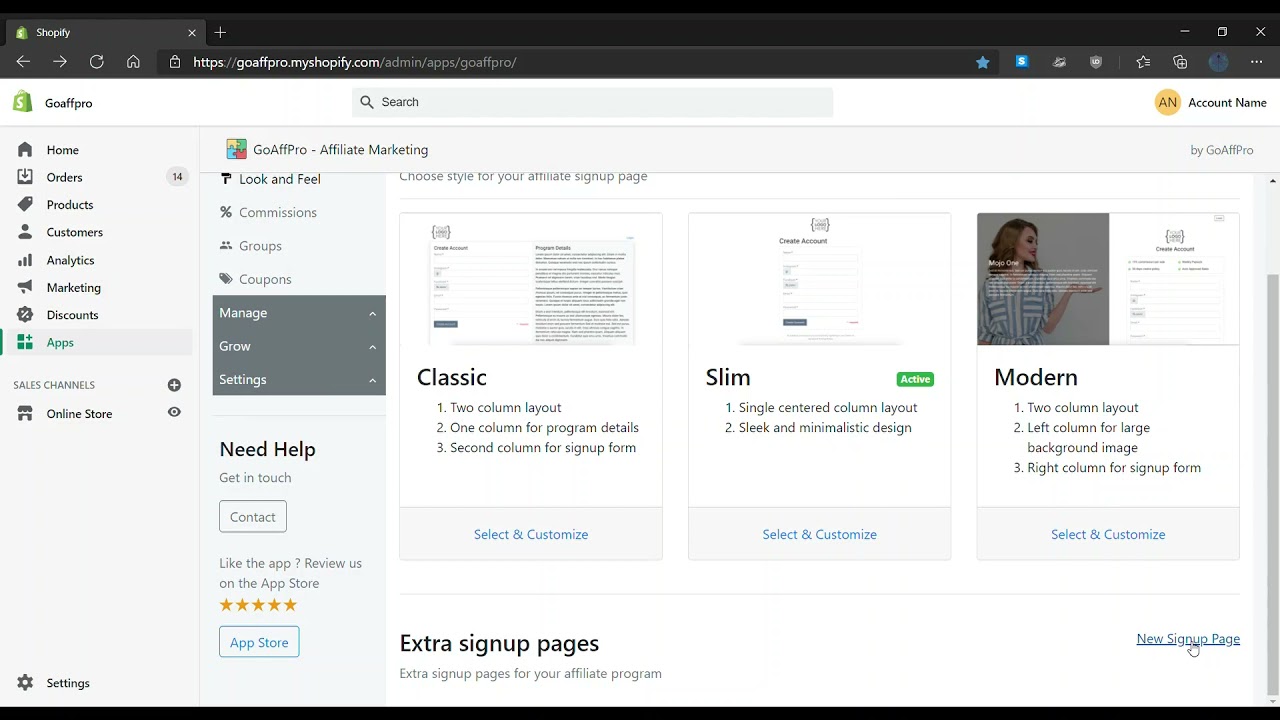Open Discounts via its percent badge icon

(25, 315)
